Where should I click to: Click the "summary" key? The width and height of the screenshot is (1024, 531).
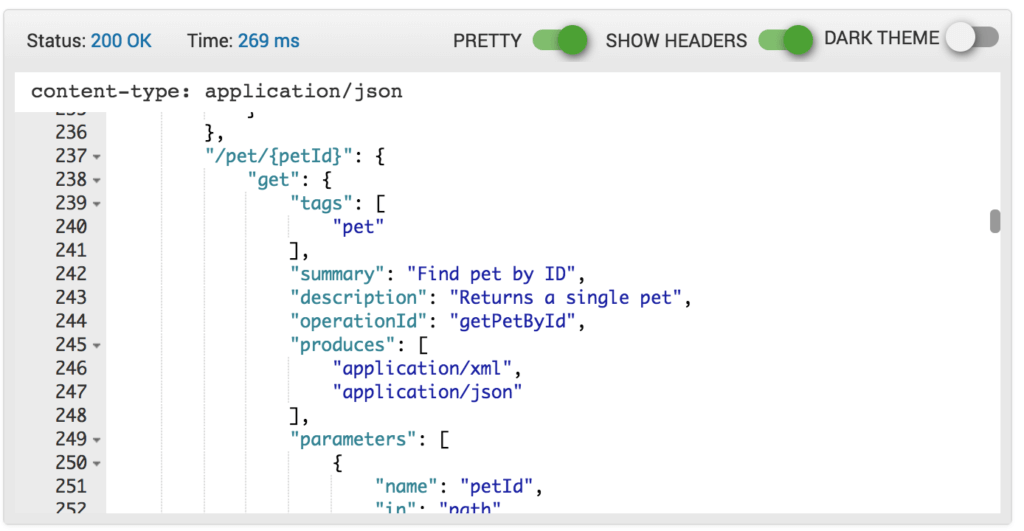pos(338,274)
